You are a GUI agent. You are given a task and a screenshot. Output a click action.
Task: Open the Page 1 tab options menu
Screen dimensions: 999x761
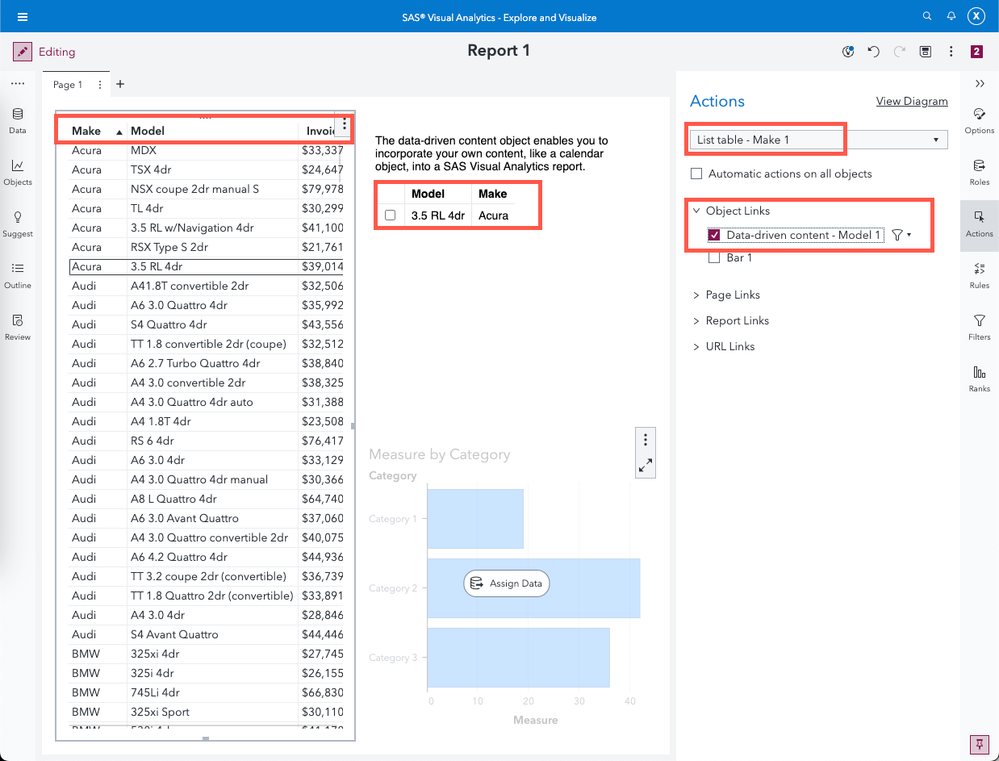pos(99,84)
